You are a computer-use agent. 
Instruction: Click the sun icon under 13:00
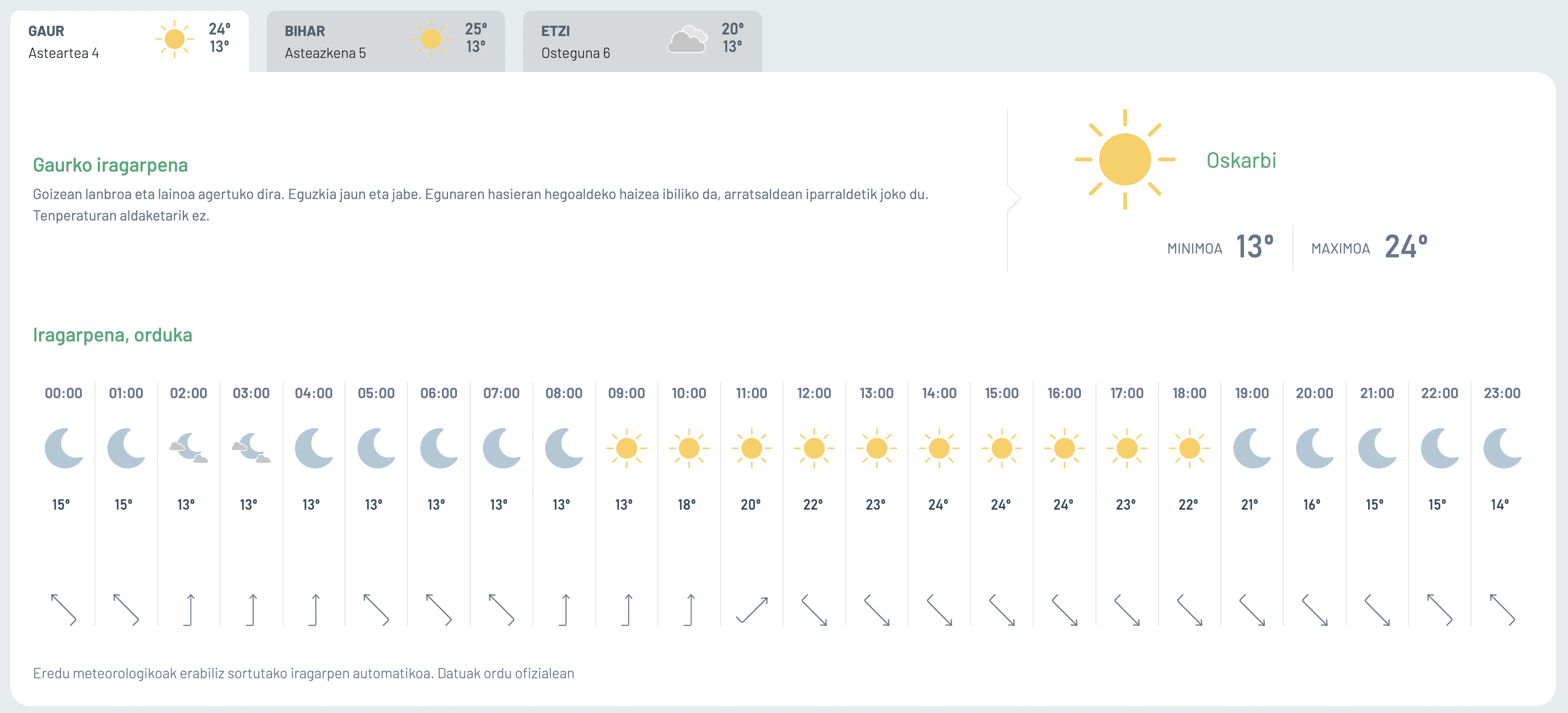tap(877, 448)
